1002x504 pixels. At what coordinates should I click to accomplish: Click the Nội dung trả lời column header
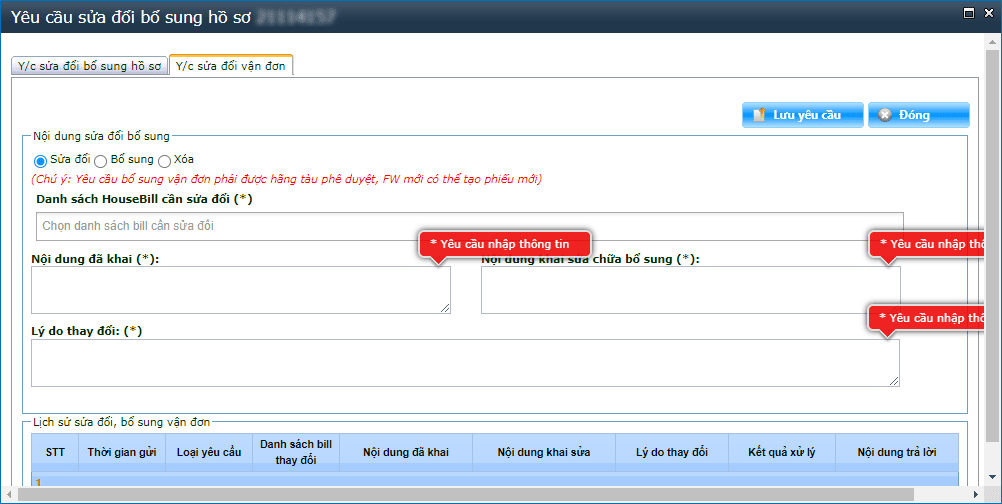896,452
